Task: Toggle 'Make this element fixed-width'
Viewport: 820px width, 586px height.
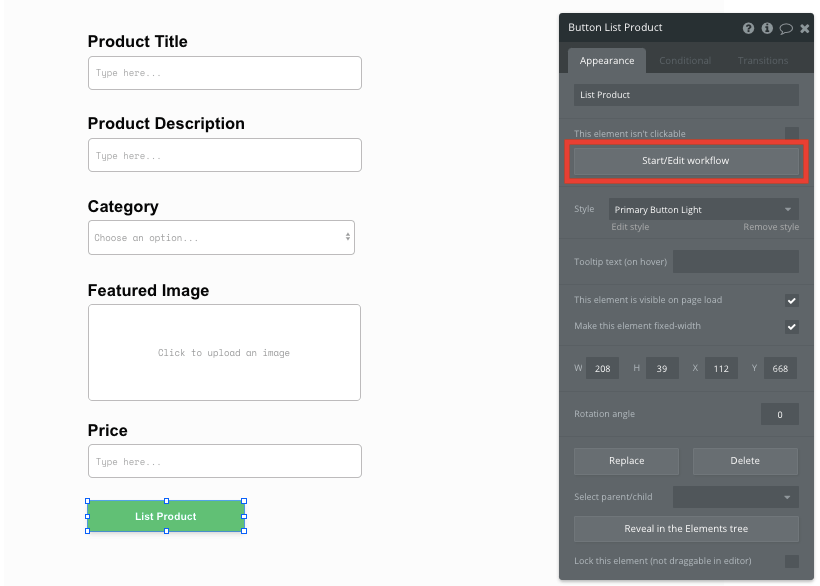Action: coord(792,327)
